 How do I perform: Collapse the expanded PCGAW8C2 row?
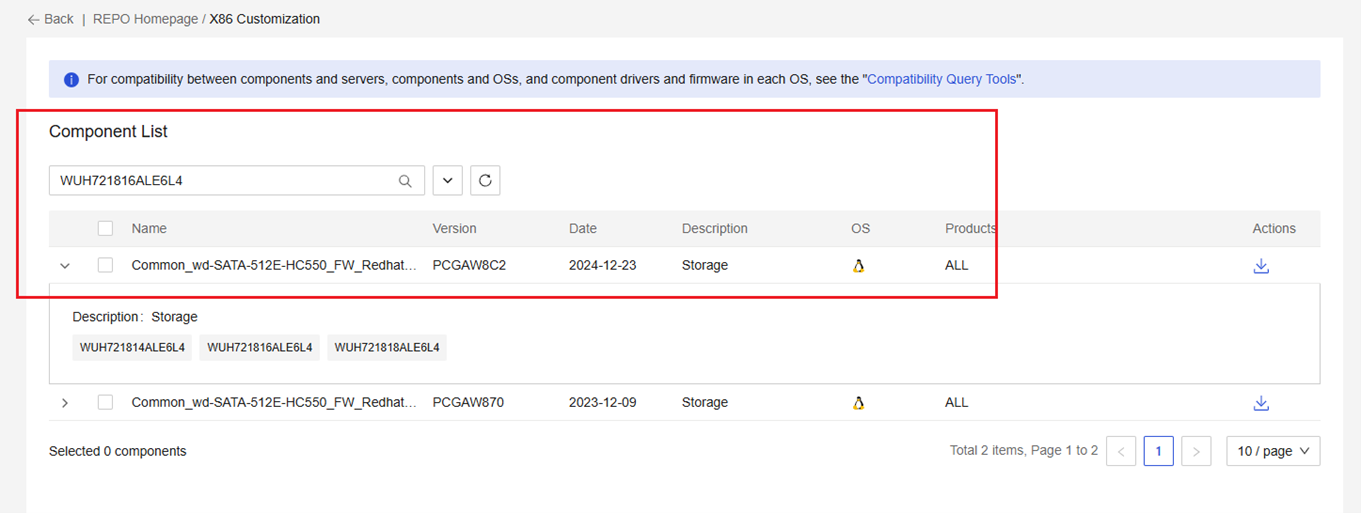tap(65, 266)
